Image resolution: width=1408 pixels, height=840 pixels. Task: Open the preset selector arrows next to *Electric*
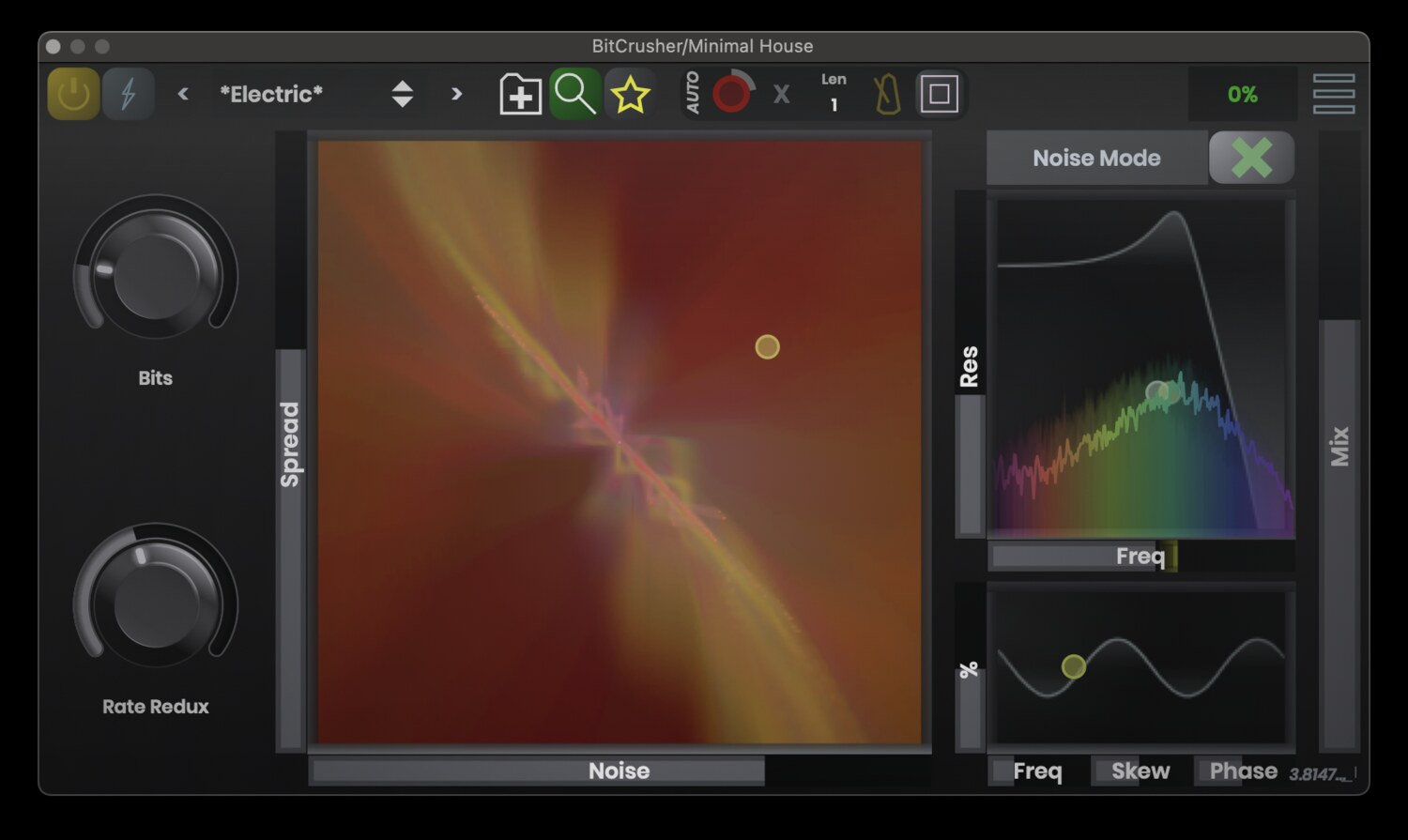coord(401,94)
